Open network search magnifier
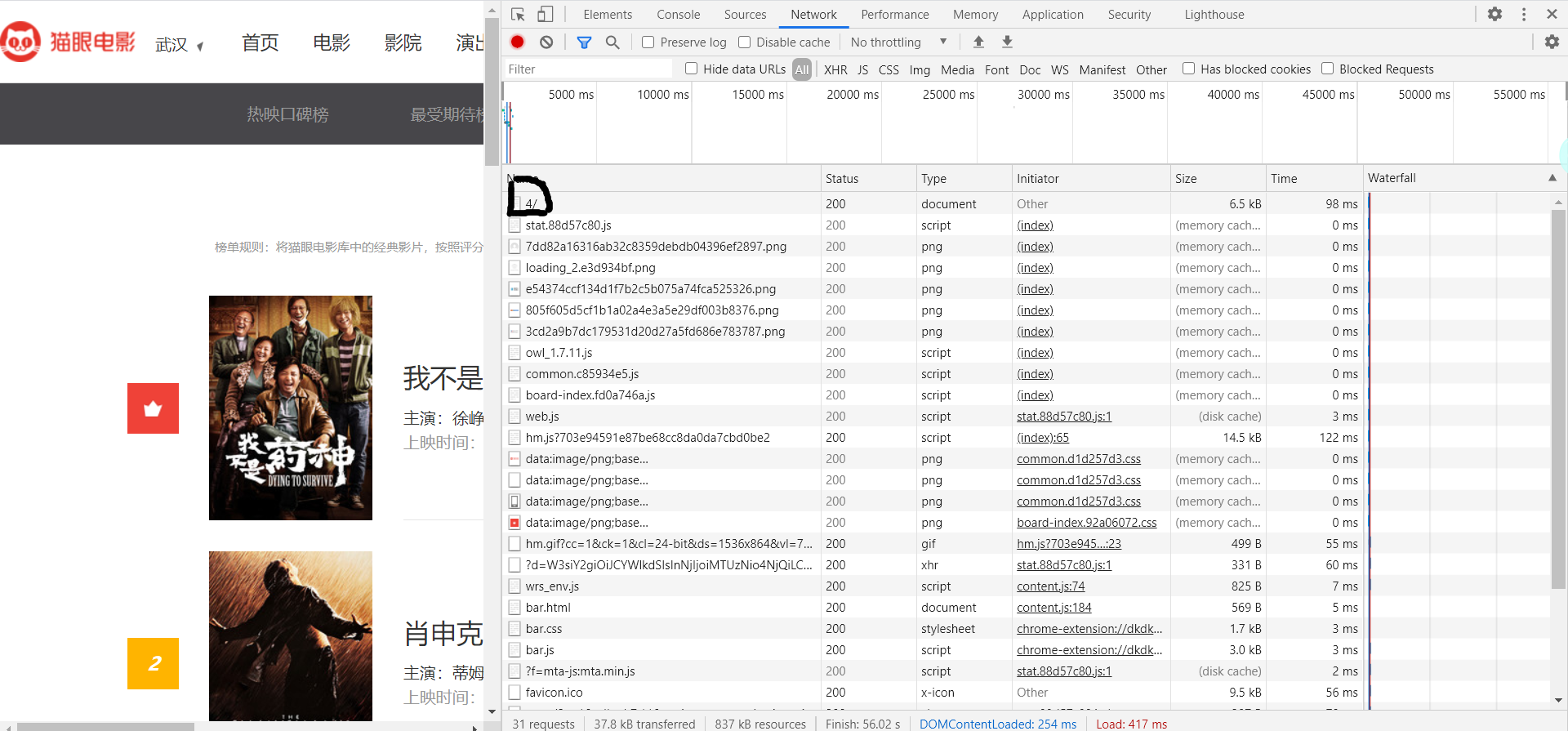Image resolution: width=1568 pixels, height=731 pixels. point(612,42)
